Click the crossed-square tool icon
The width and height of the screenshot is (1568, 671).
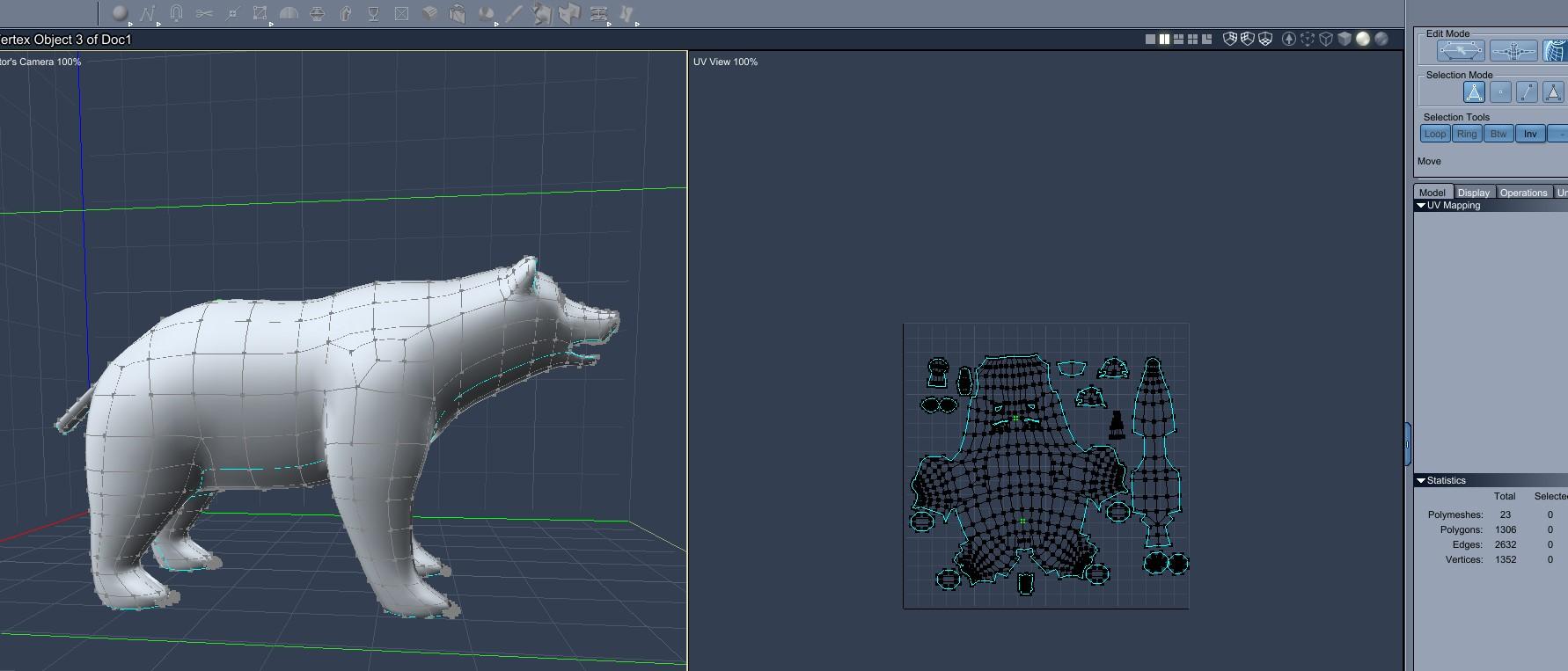pyautogui.click(x=402, y=13)
